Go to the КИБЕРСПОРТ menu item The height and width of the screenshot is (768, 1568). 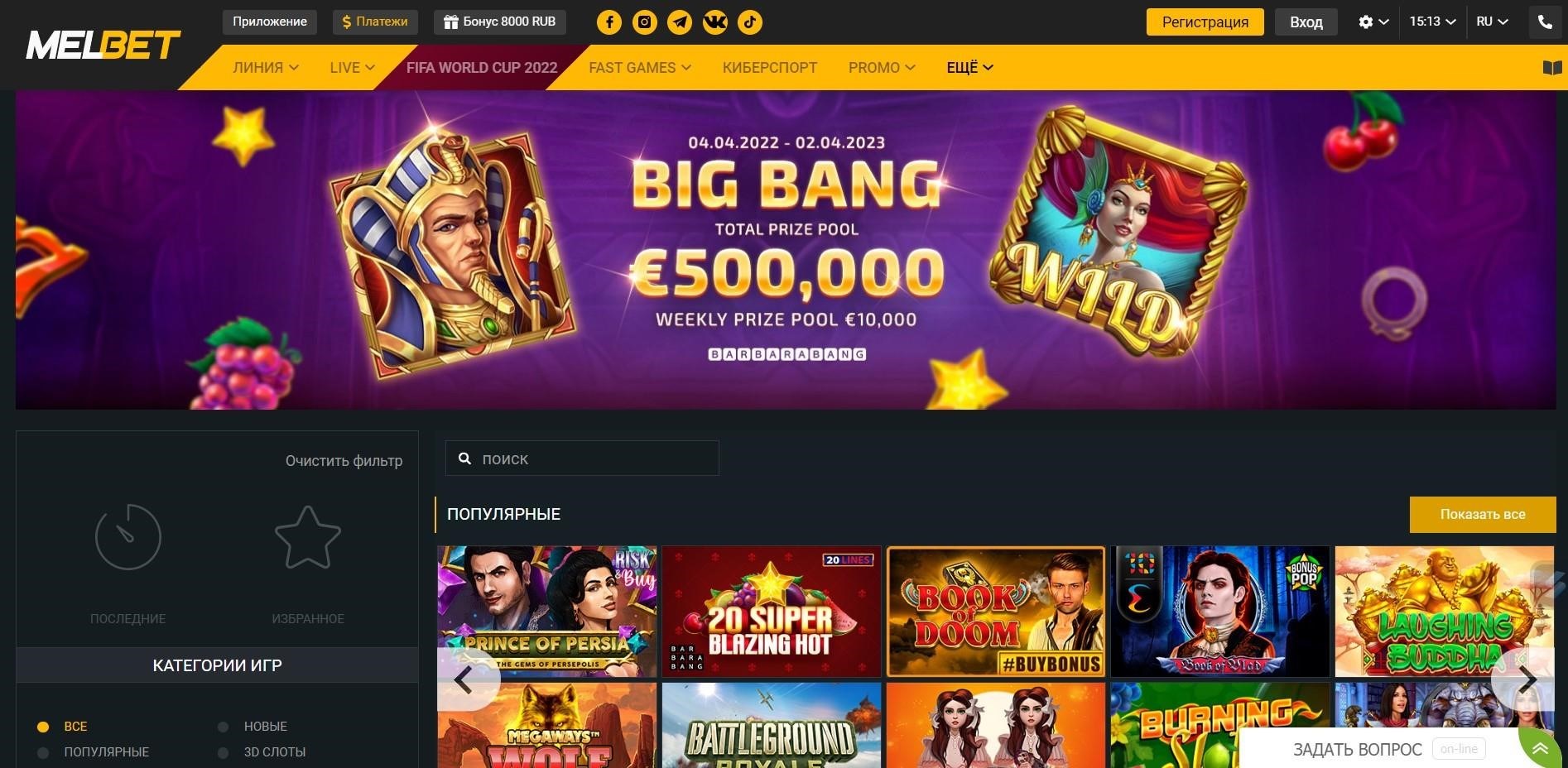[x=770, y=68]
